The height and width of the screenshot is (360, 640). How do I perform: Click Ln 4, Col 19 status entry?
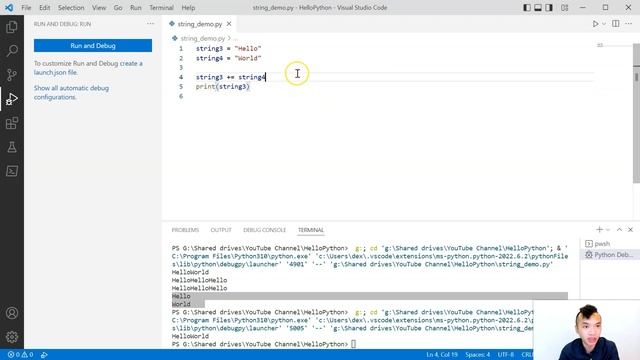[442, 355]
